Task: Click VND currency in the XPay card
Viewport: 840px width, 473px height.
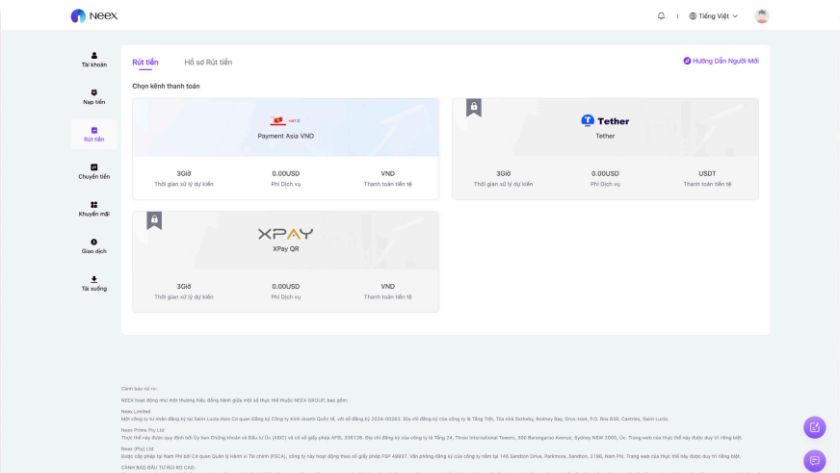Action: coord(388,287)
